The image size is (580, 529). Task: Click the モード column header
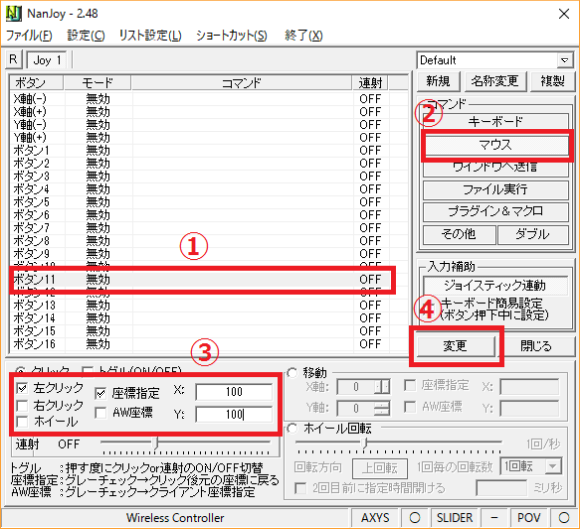pos(97,83)
